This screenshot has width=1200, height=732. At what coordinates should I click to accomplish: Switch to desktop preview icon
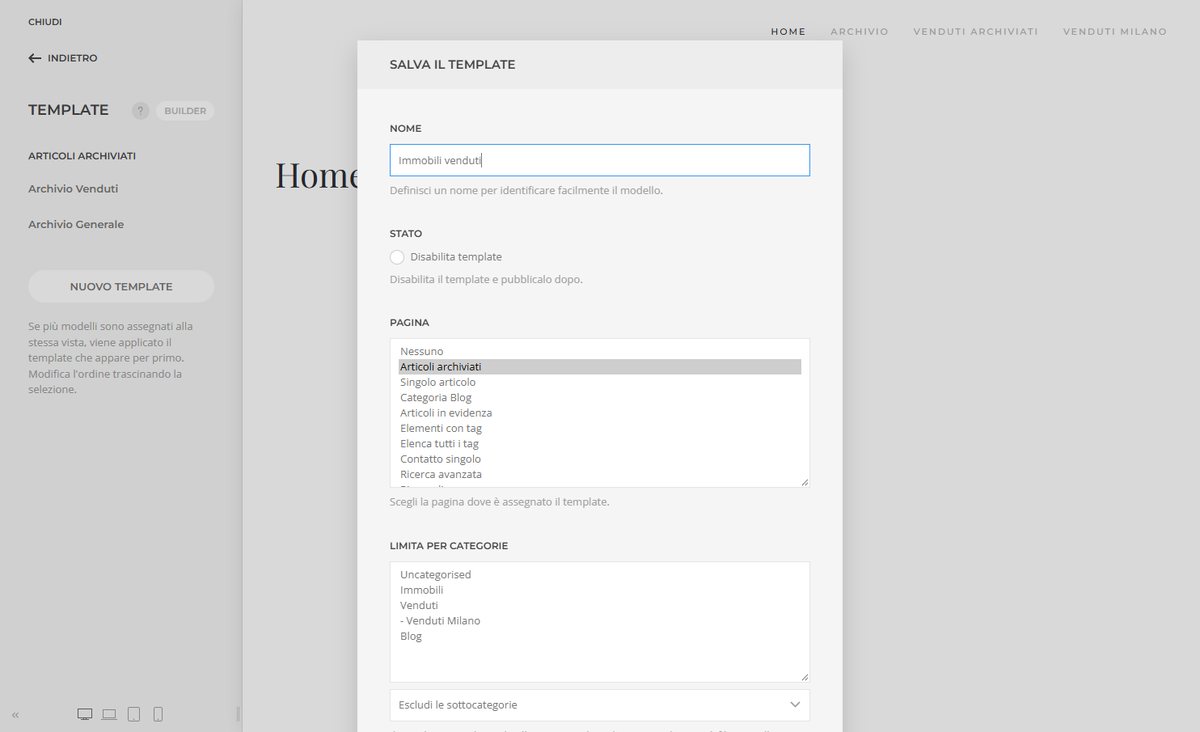tap(85, 714)
